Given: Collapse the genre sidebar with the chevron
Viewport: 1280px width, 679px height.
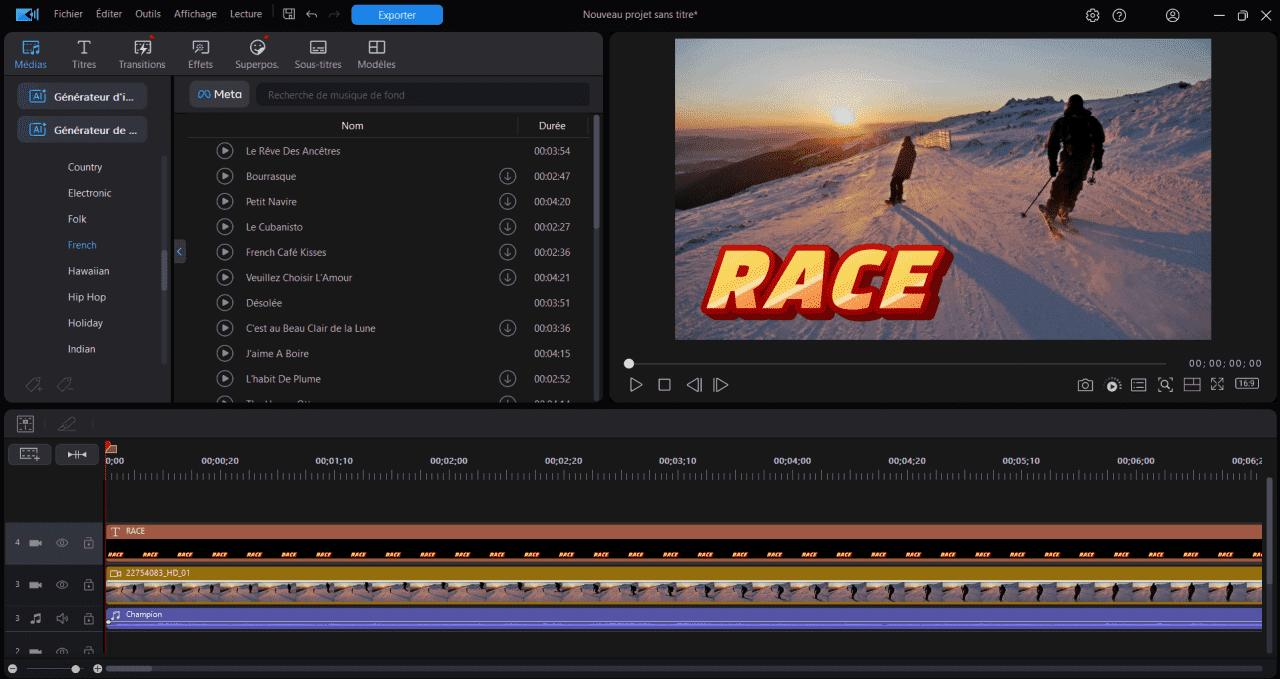Looking at the screenshot, I should tap(179, 251).
